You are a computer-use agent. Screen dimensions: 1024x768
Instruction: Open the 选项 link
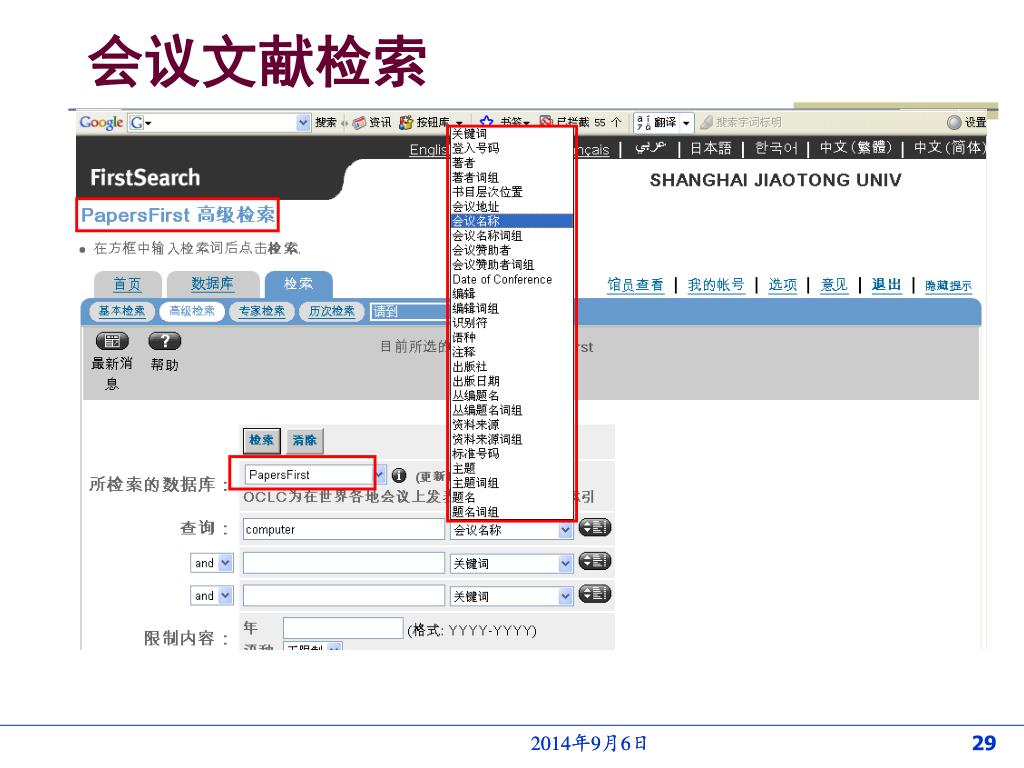pos(783,285)
